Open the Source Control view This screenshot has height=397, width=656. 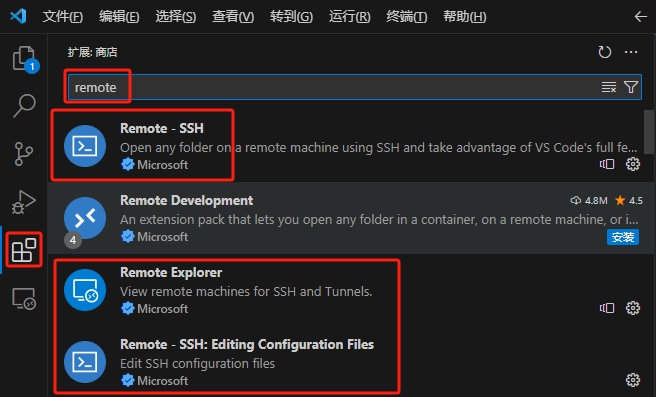coord(24,154)
